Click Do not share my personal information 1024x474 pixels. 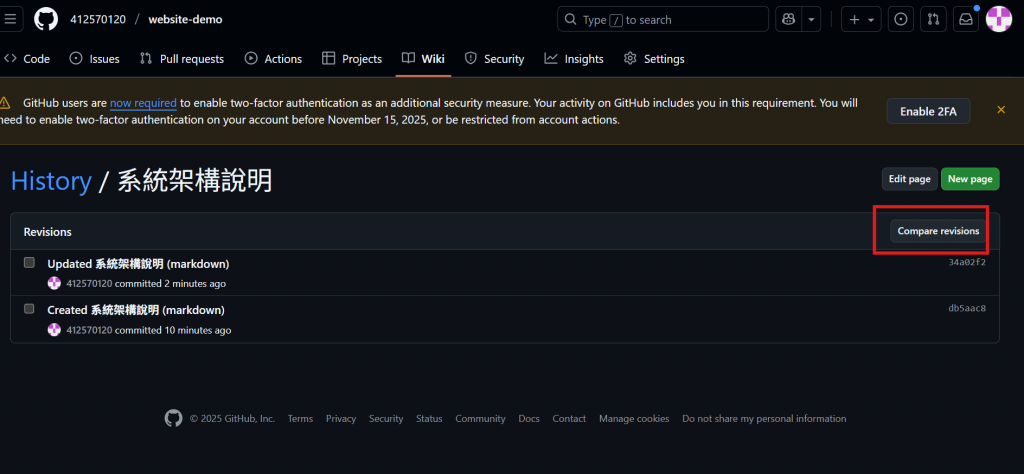coord(764,419)
